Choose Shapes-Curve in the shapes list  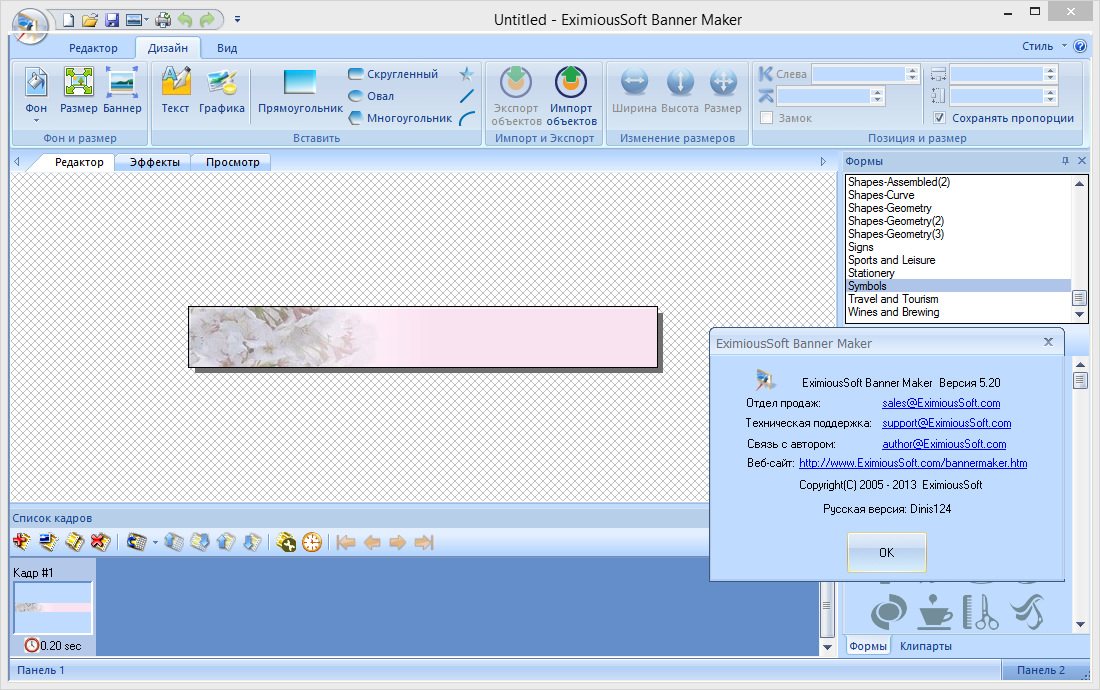881,195
